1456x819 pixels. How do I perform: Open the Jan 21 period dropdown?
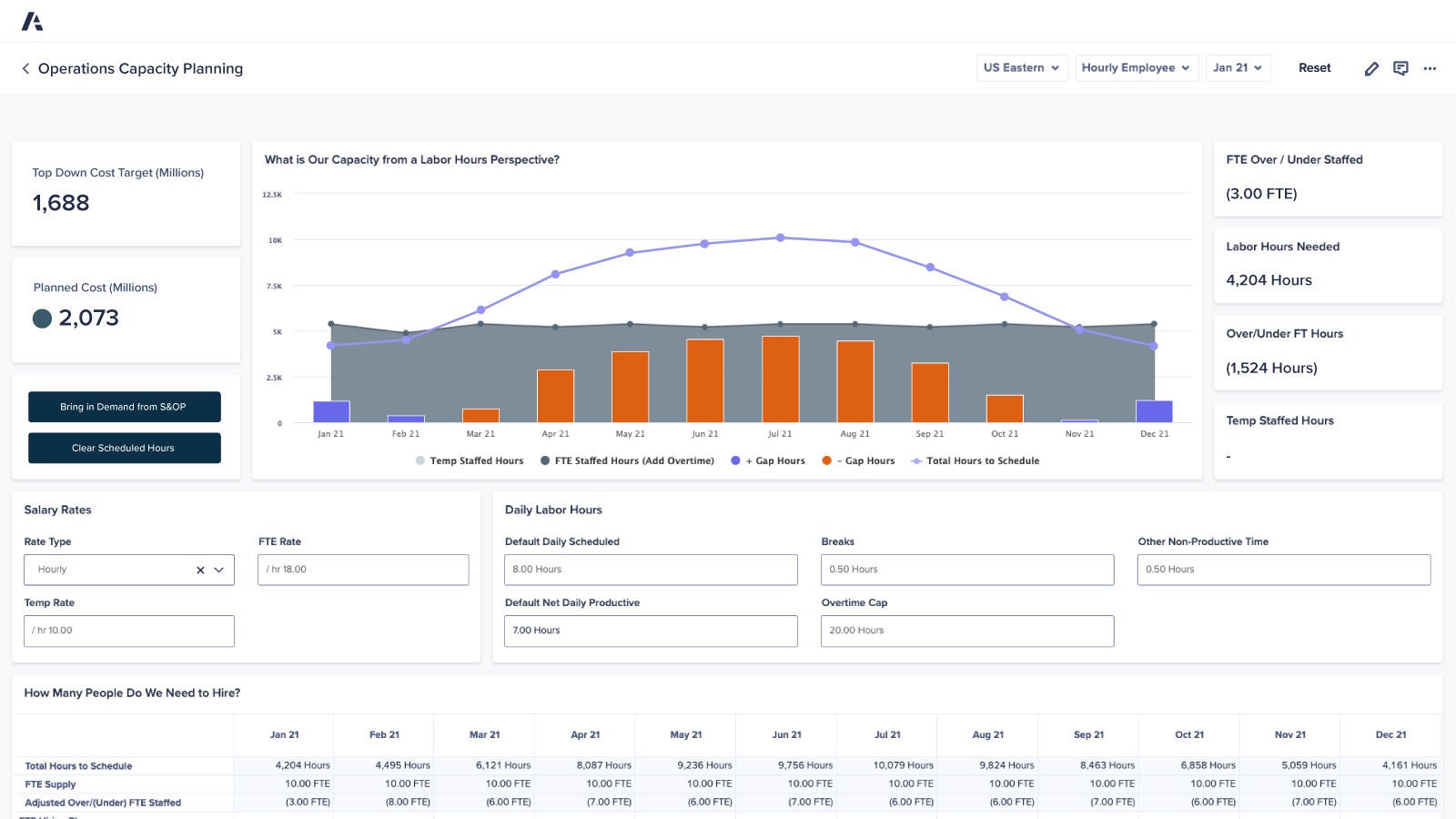coord(1238,67)
